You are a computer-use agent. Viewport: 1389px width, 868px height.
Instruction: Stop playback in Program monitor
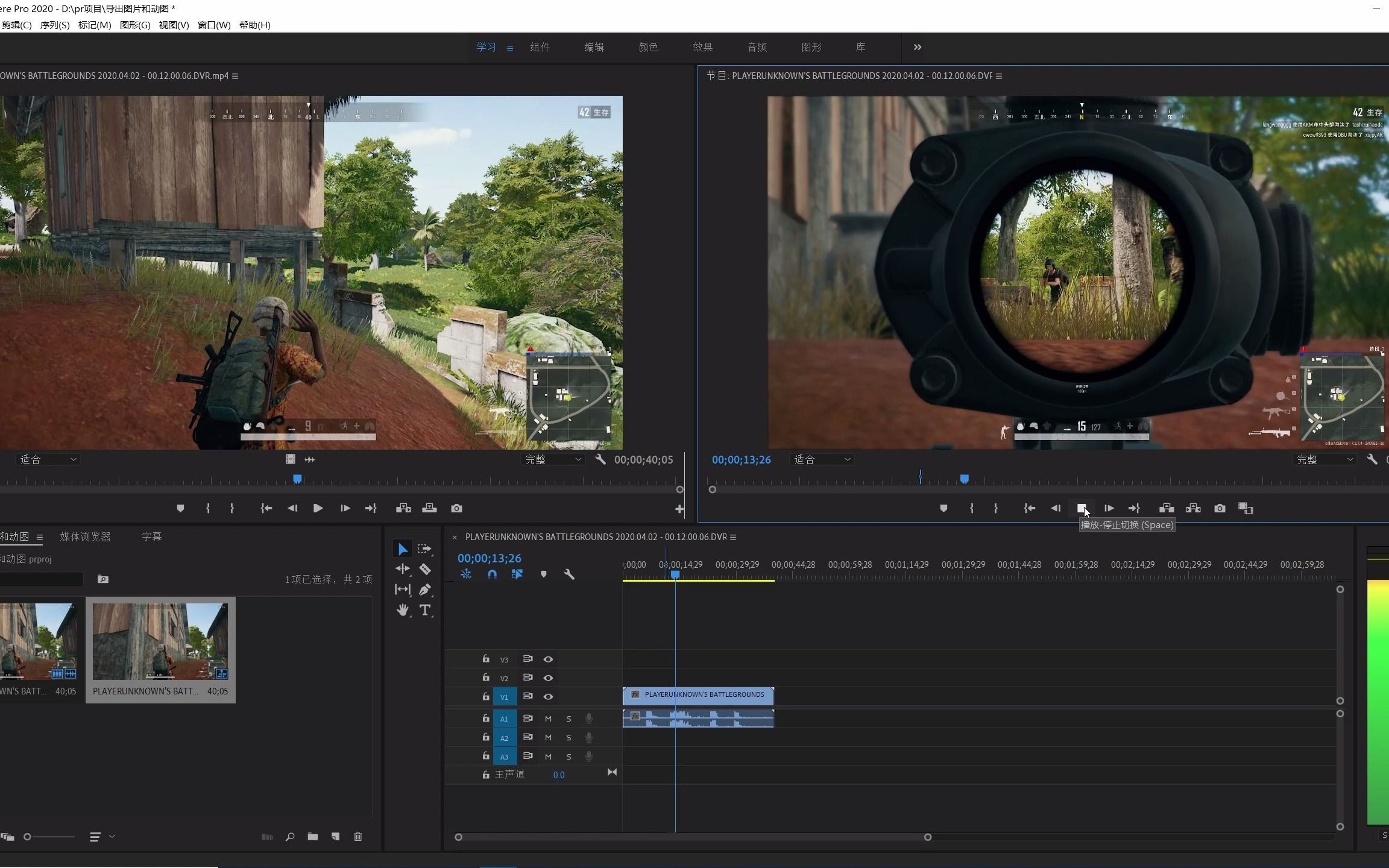[1082, 508]
